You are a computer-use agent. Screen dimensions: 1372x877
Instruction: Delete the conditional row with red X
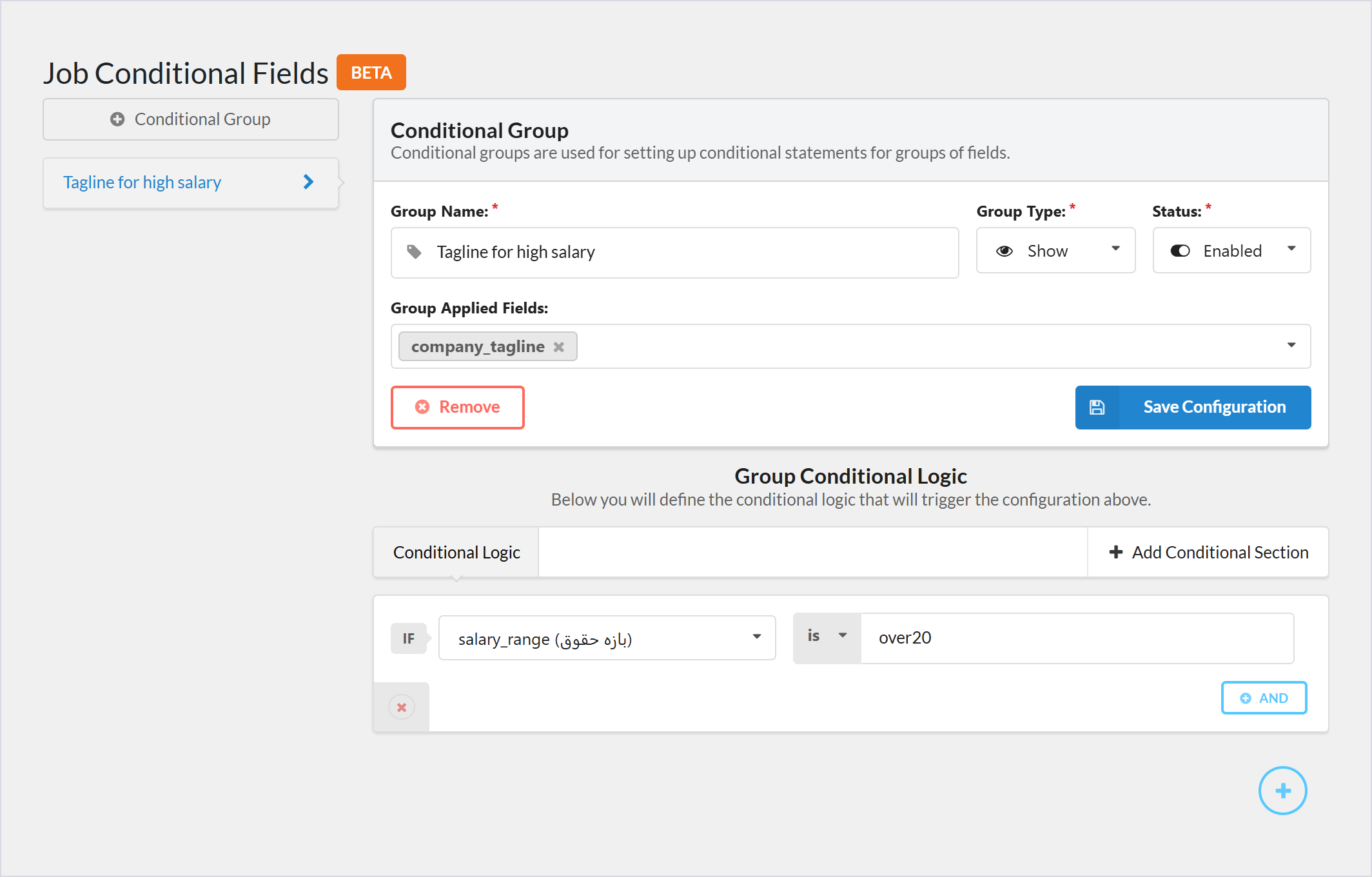(402, 707)
